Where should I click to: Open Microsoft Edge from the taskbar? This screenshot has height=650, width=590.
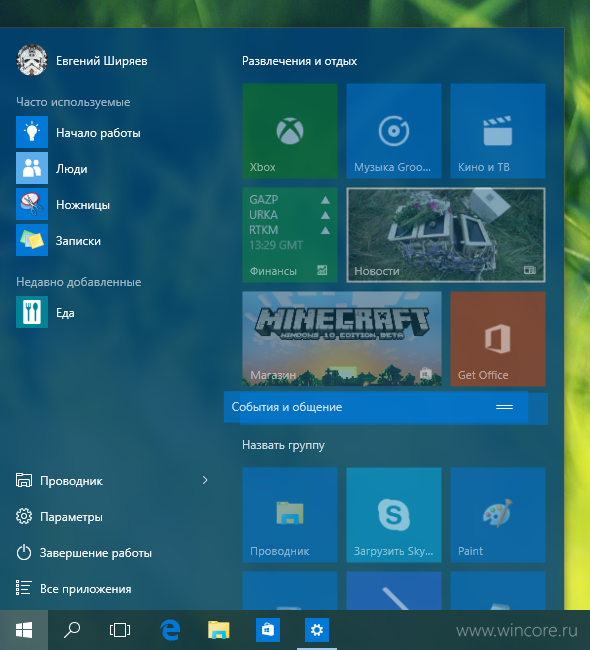(x=170, y=630)
